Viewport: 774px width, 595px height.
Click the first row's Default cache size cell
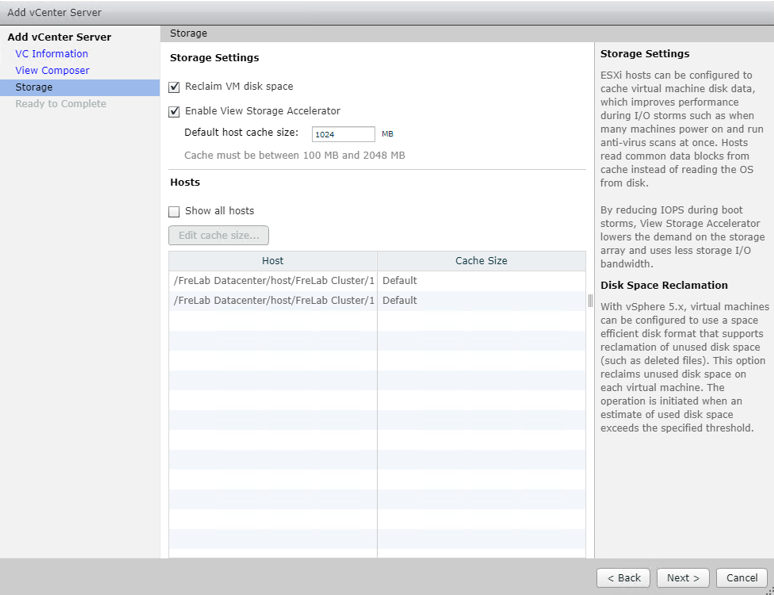pos(481,281)
